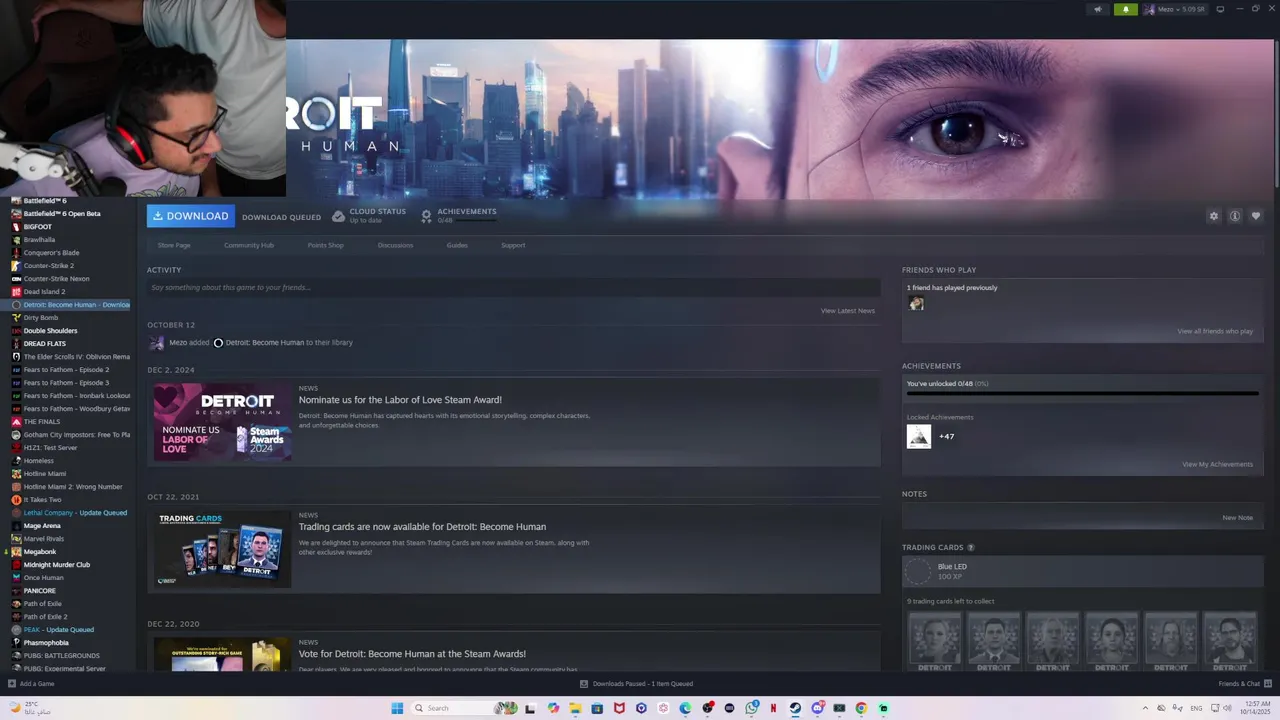This screenshot has height=720, width=1280.
Task: Open volume control in system tray
Action: click(1227, 708)
